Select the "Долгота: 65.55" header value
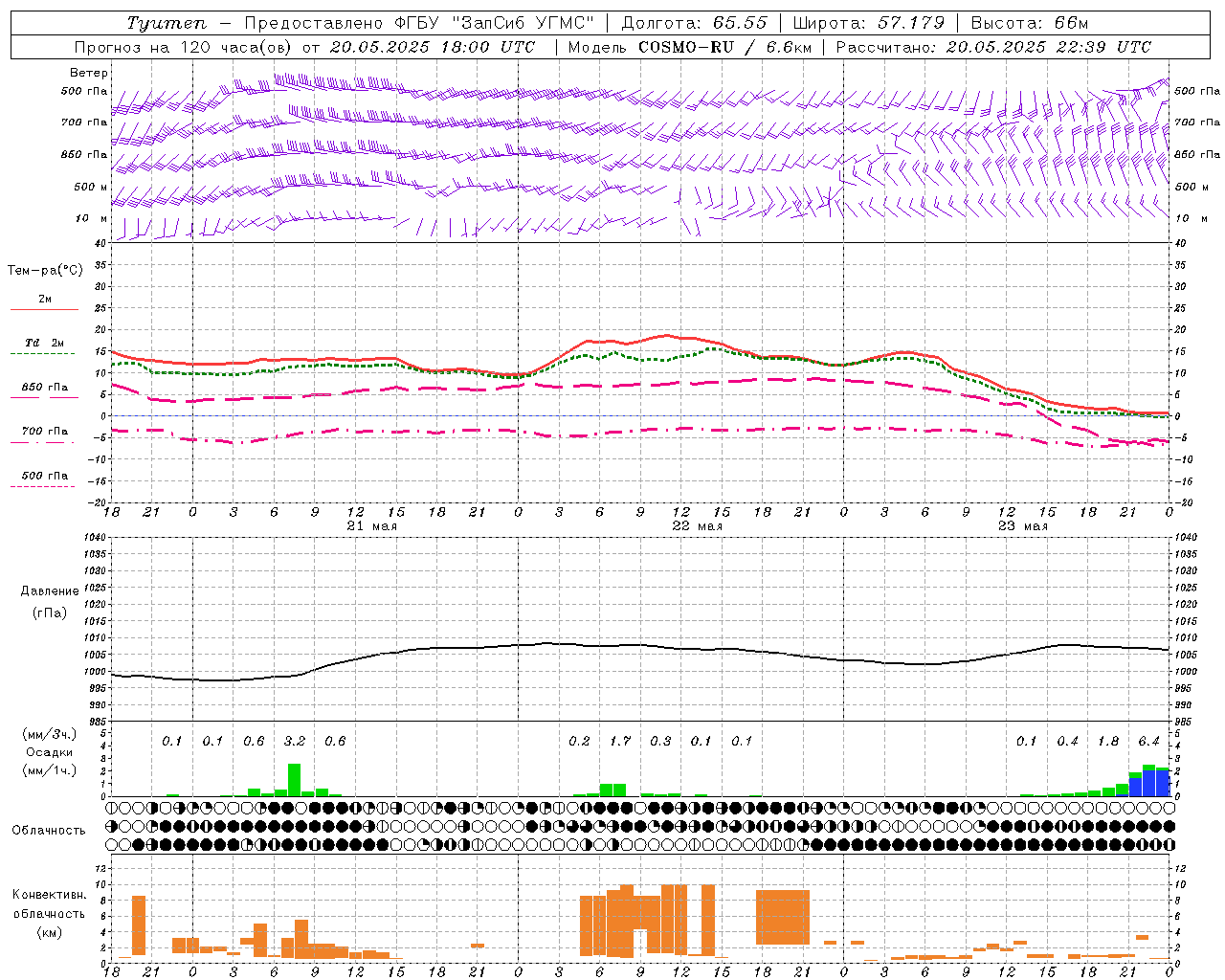The height and width of the screenshot is (980, 1225). [x=695, y=23]
